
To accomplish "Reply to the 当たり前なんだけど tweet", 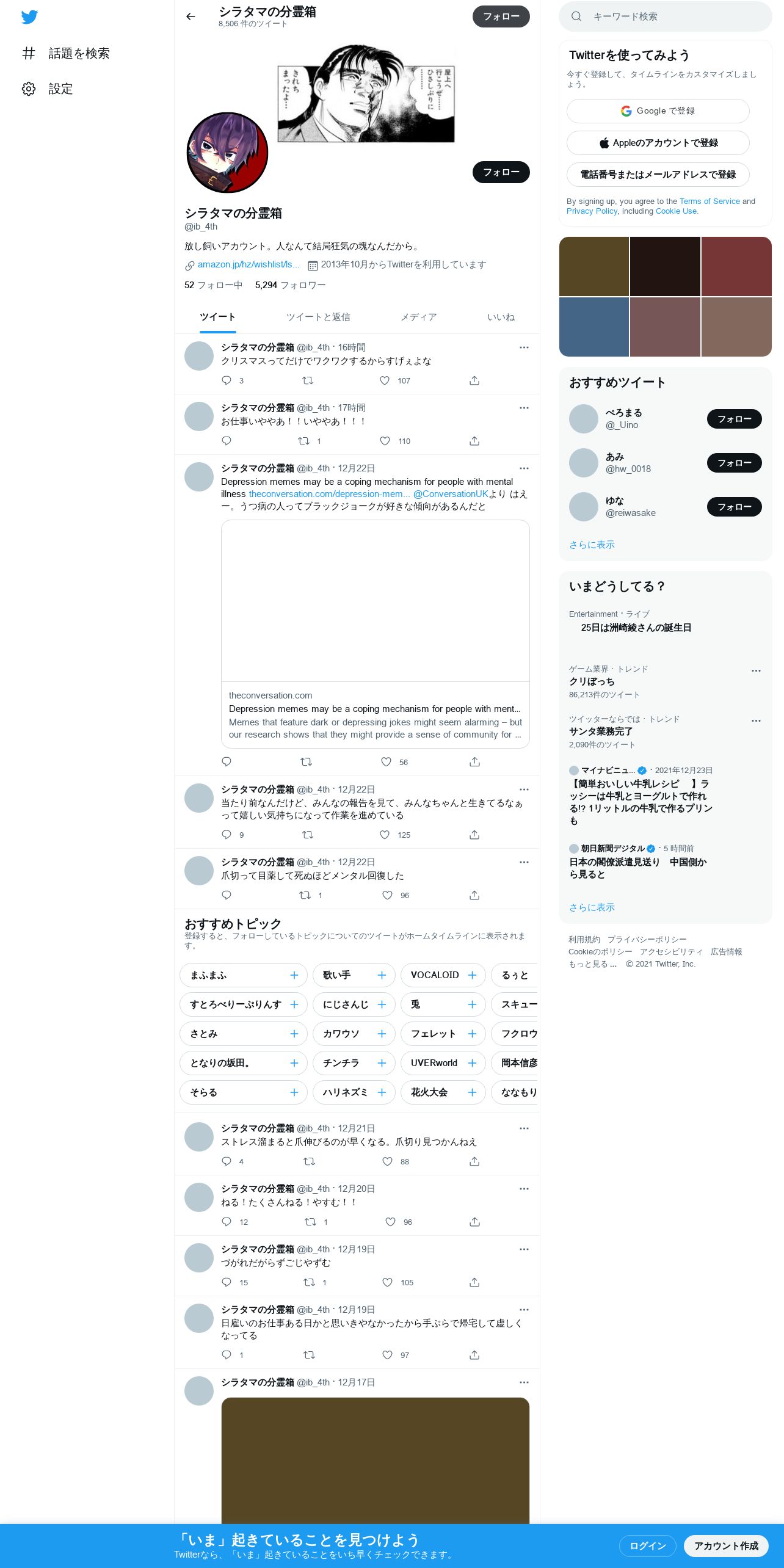I will click(227, 835).
